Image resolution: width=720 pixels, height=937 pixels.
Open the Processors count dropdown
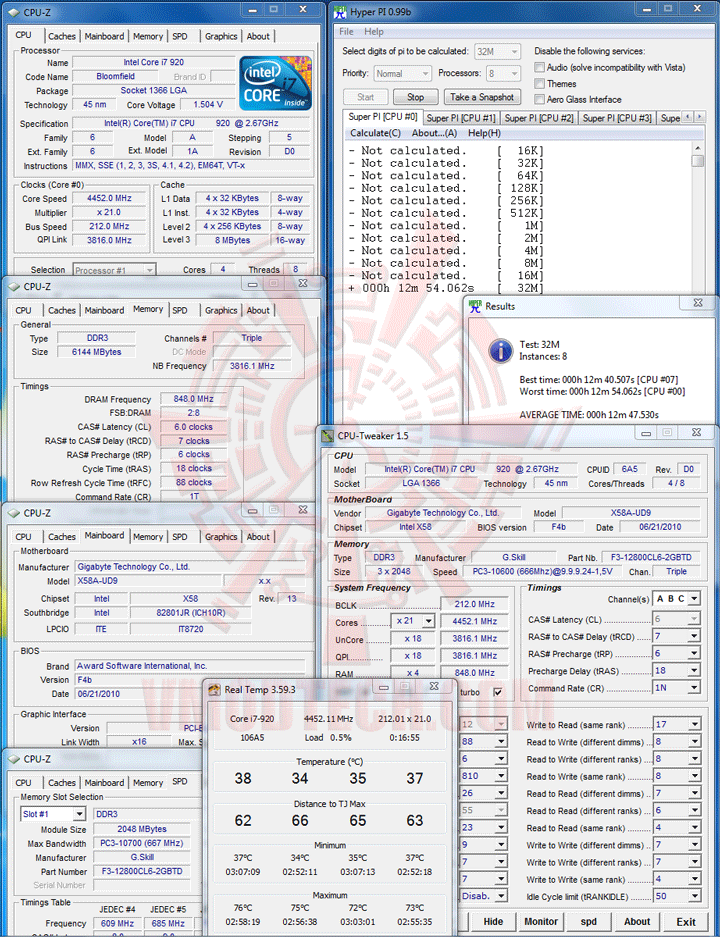(x=514, y=74)
